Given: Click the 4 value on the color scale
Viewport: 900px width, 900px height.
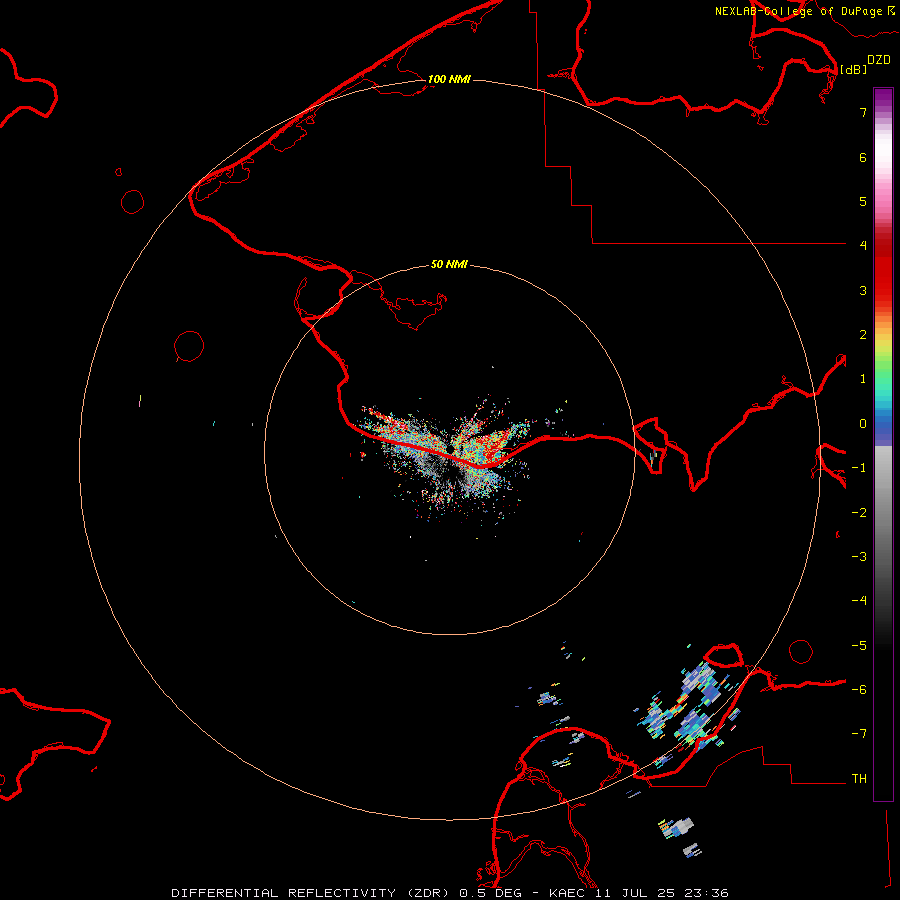Looking at the screenshot, I should [x=863, y=245].
